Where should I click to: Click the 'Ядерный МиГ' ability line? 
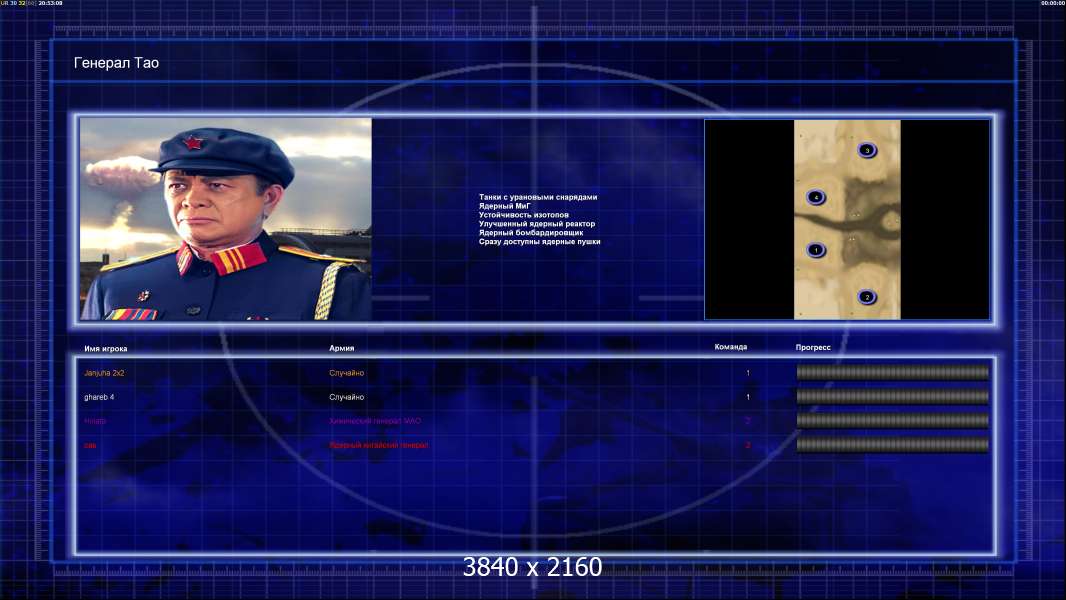(x=504, y=206)
